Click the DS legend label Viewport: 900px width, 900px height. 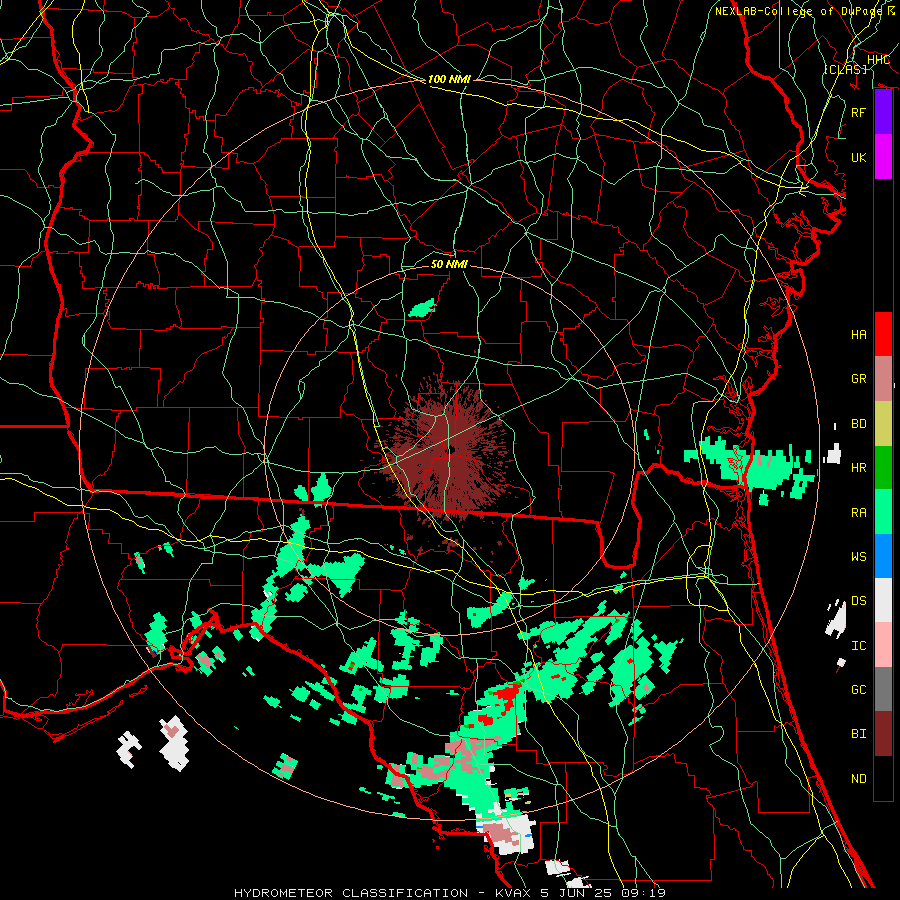coord(859,601)
